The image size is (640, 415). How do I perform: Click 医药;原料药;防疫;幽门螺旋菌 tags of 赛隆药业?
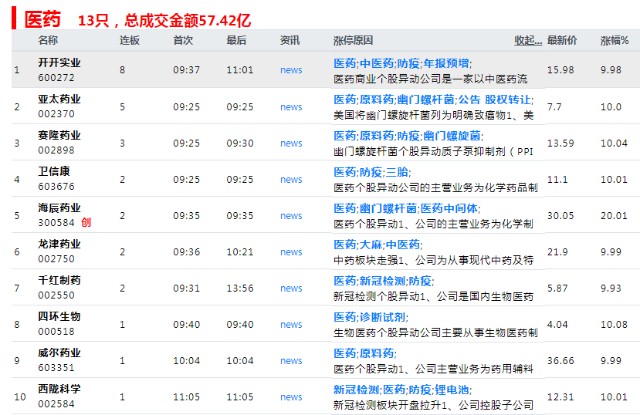[x=408, y=136]
